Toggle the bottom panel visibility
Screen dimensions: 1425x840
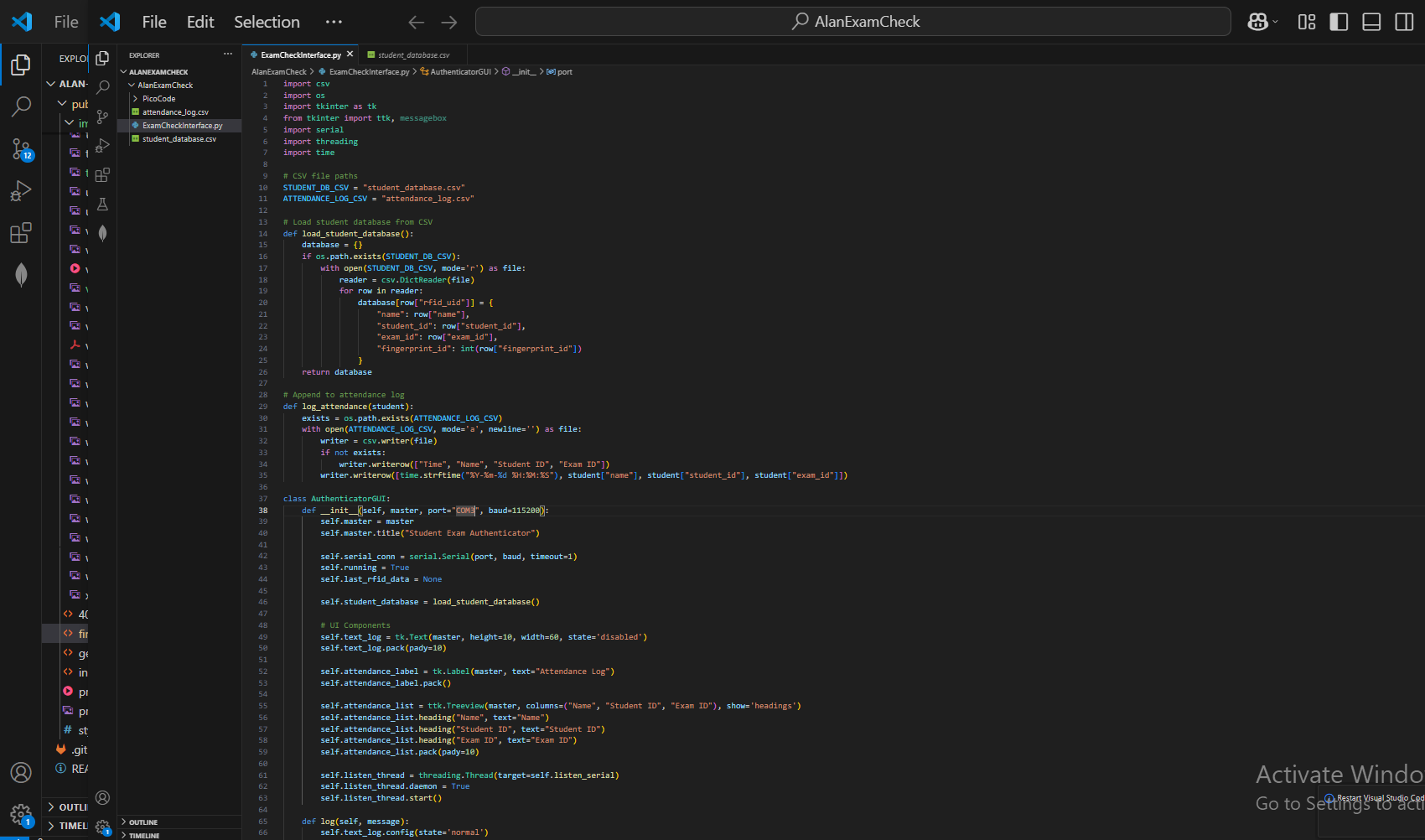click(1371, 22)
